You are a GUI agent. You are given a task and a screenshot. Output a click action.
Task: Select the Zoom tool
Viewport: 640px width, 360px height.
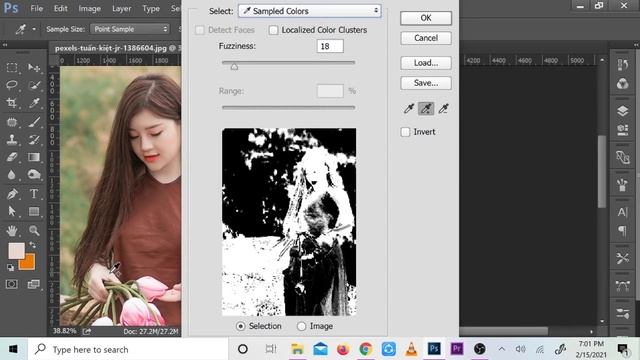pos(34,231)
